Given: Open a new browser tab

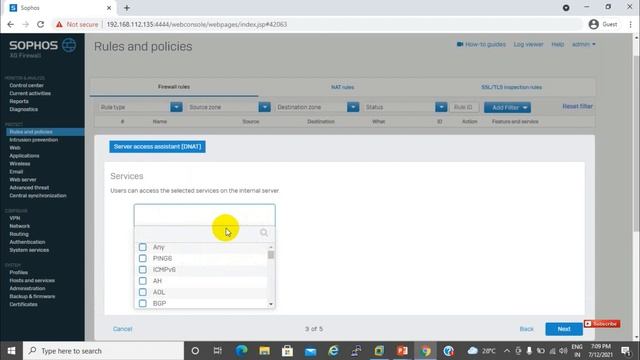Looking at the screenshot, I should (127, 8).
